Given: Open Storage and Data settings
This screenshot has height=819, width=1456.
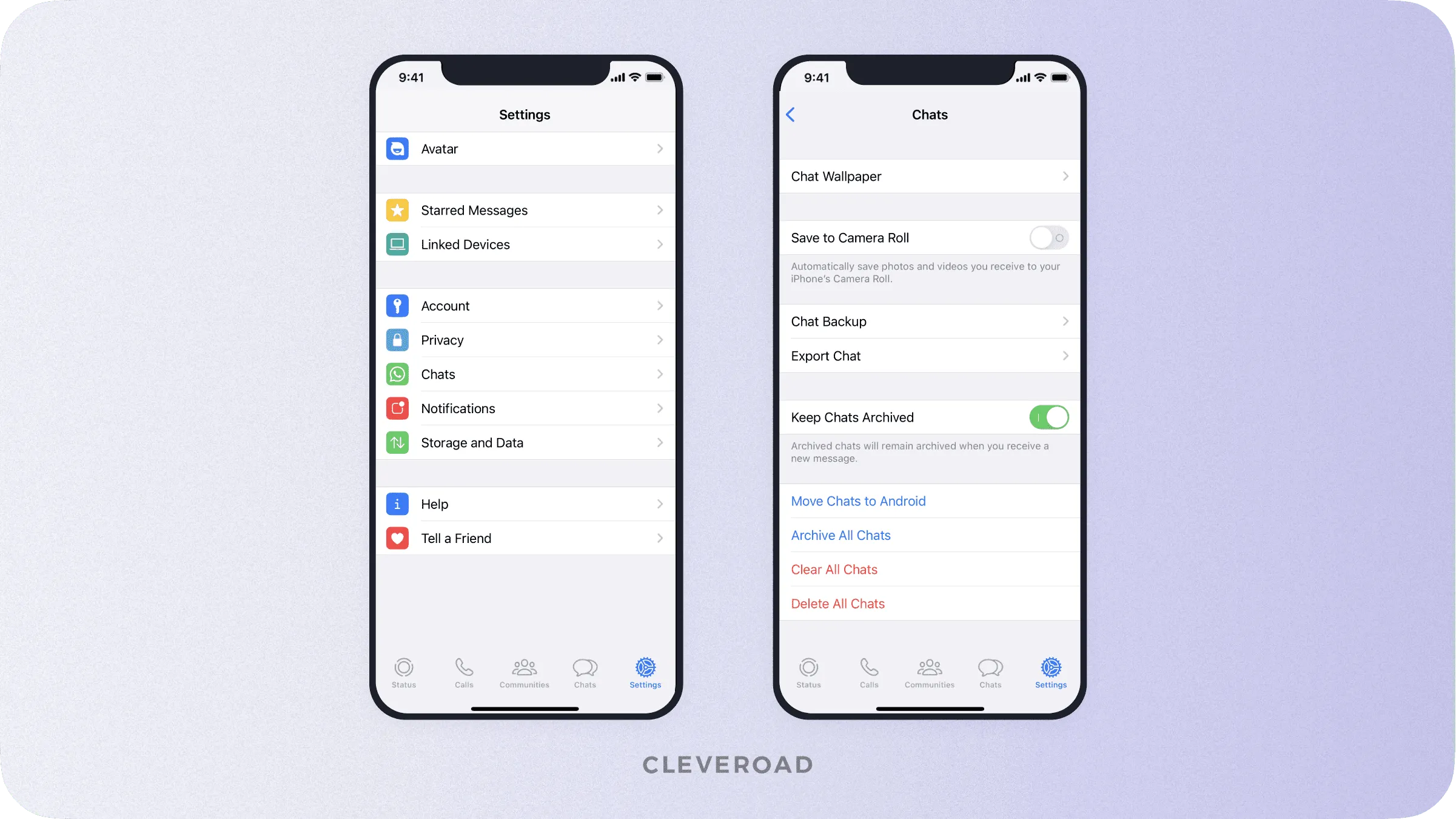Looking at the screenshot, I should [x=524, y=442].
